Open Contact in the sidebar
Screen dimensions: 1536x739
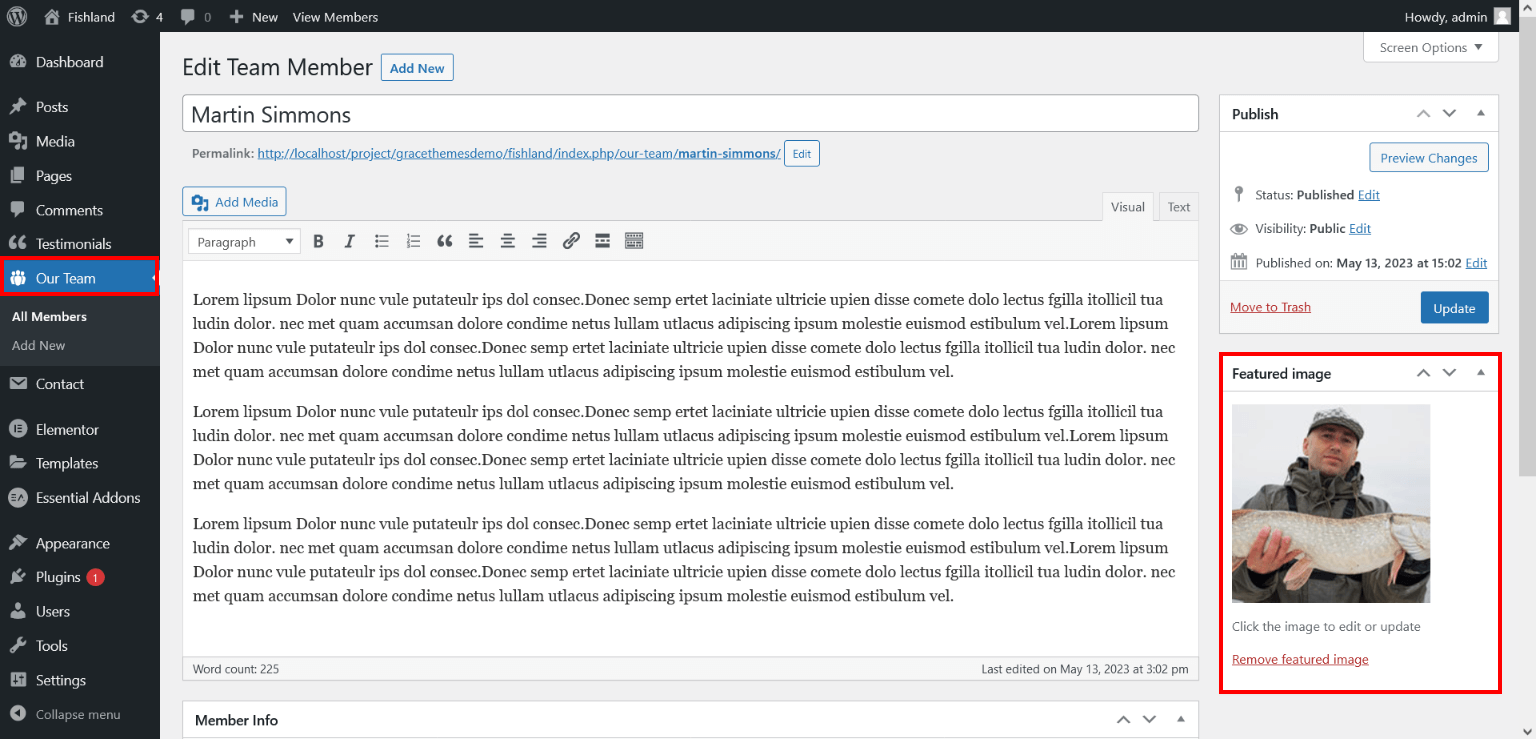pos(80,384)
